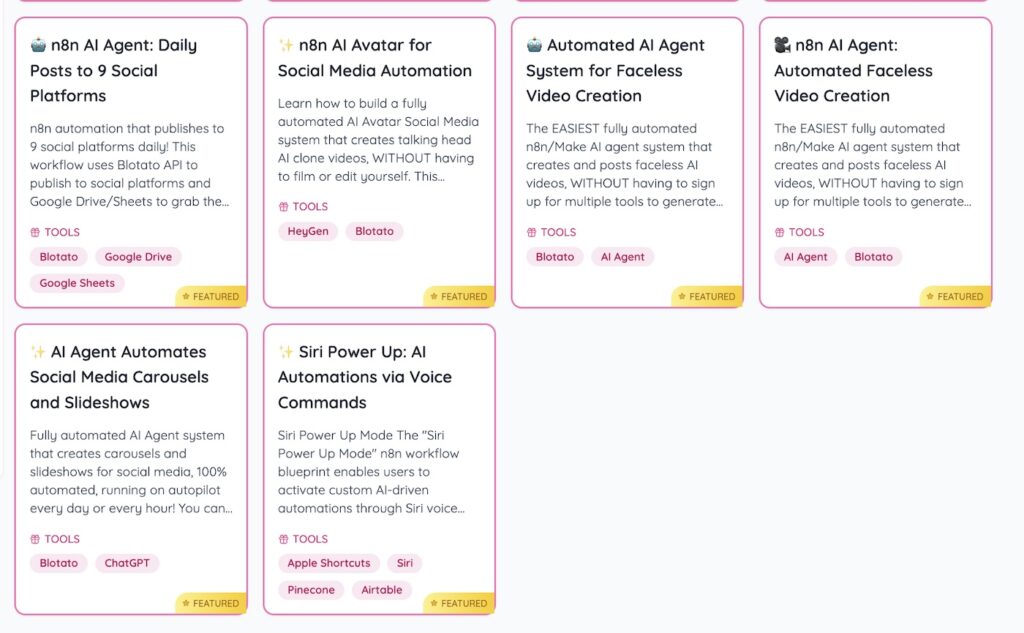
Task: Click the FEATURED badge on Siri Power Up card
Action: click(459, 603)
